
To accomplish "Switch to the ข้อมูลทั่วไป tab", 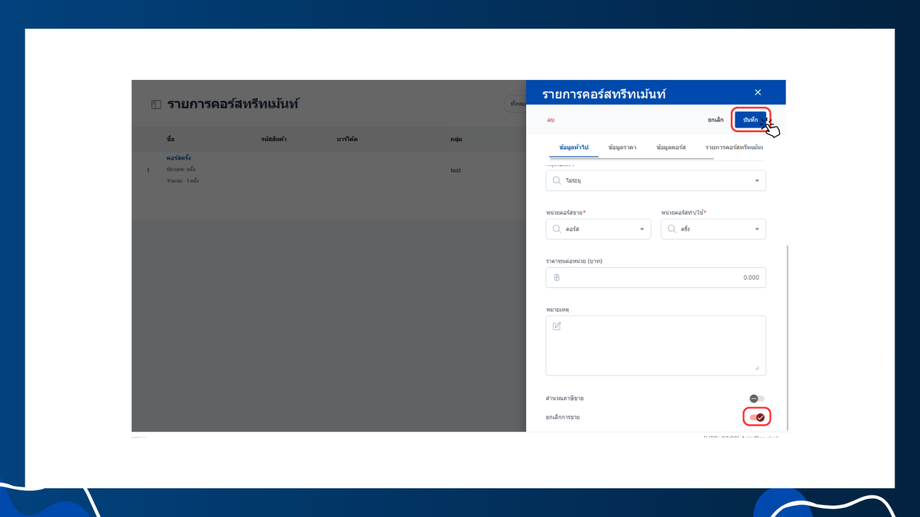I will tap(573, 147).
